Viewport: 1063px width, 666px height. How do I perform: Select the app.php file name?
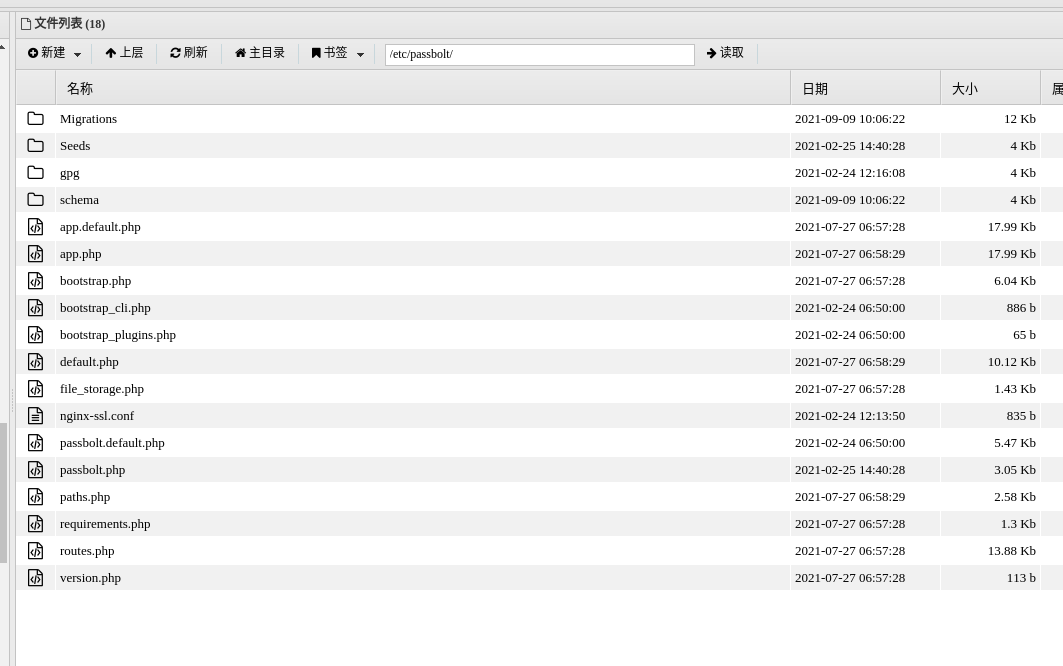tap(81, 254)
